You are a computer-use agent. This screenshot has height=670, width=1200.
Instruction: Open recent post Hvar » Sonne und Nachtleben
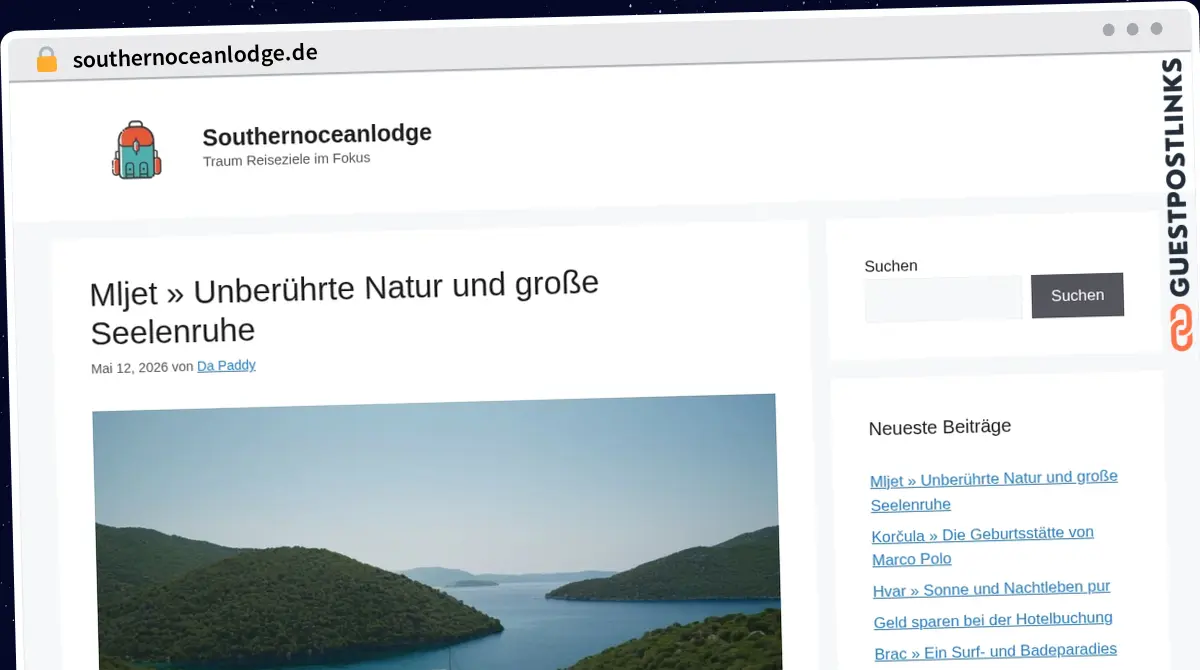[x=992, y=589]
